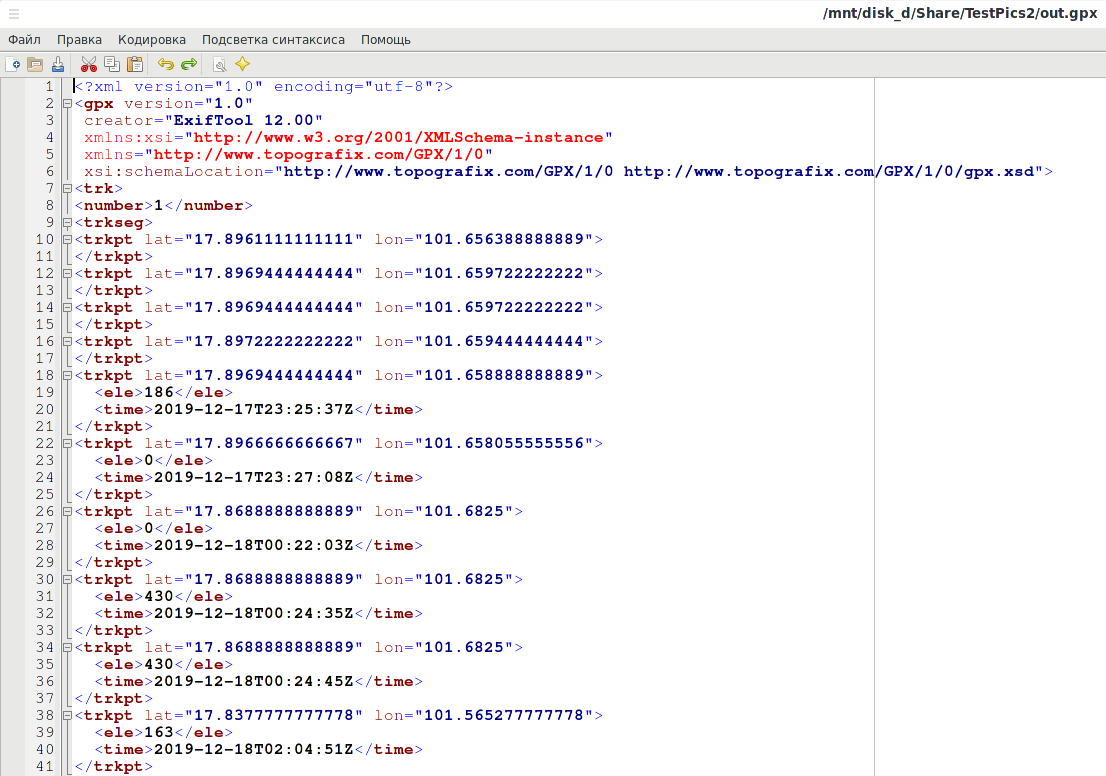Open the find/search document icon
The height and width of the screenshot is (776, 1106).
[x=219, y=65]
